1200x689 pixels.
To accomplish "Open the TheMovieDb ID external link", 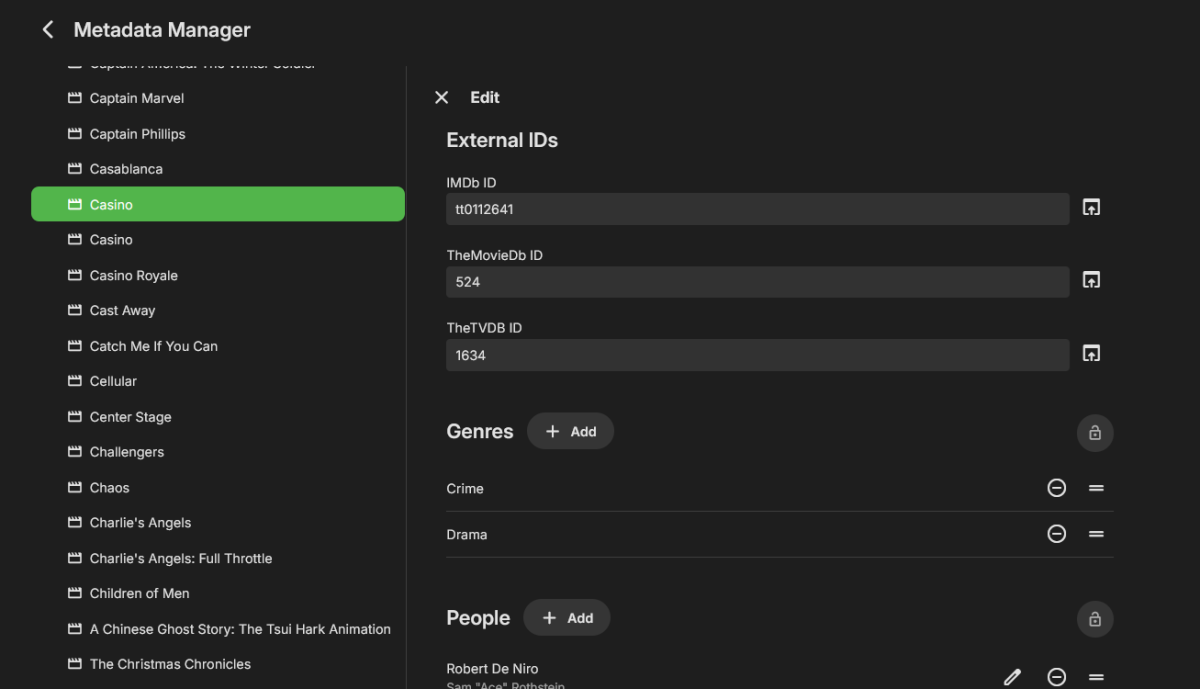I will click(x=1091, y=280).
